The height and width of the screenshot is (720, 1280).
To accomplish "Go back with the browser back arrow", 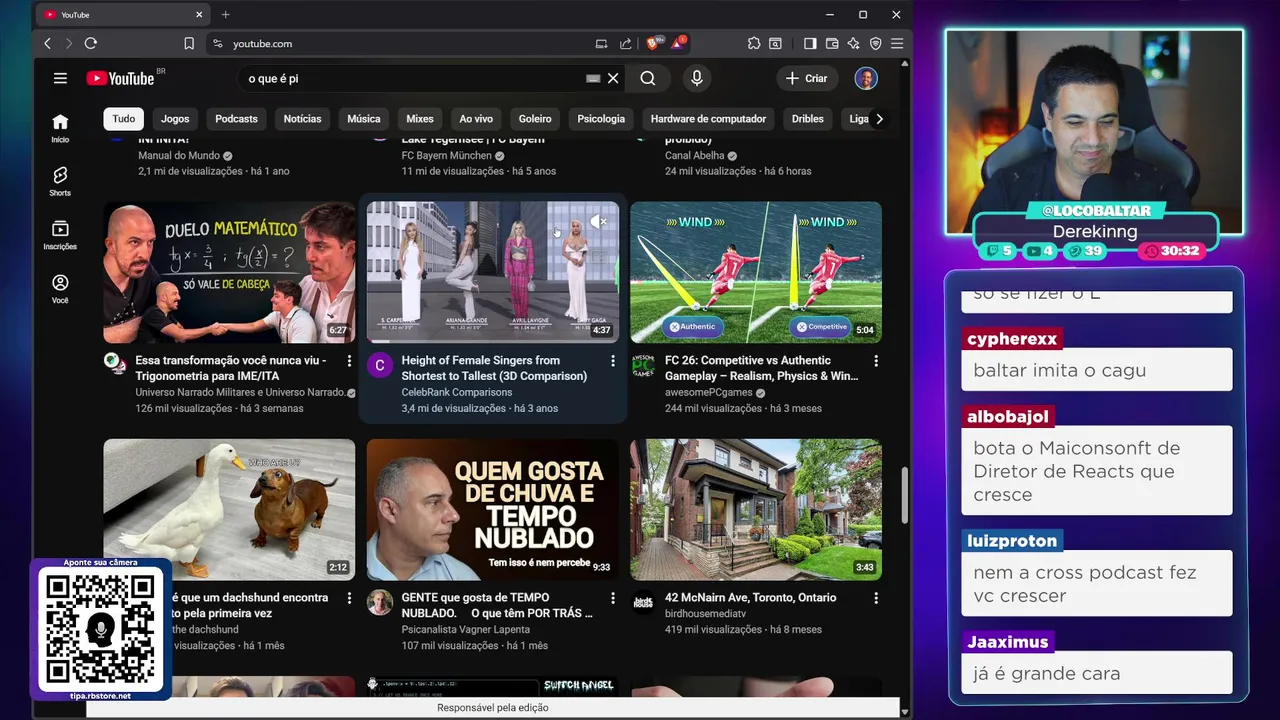I will (47, 43).
